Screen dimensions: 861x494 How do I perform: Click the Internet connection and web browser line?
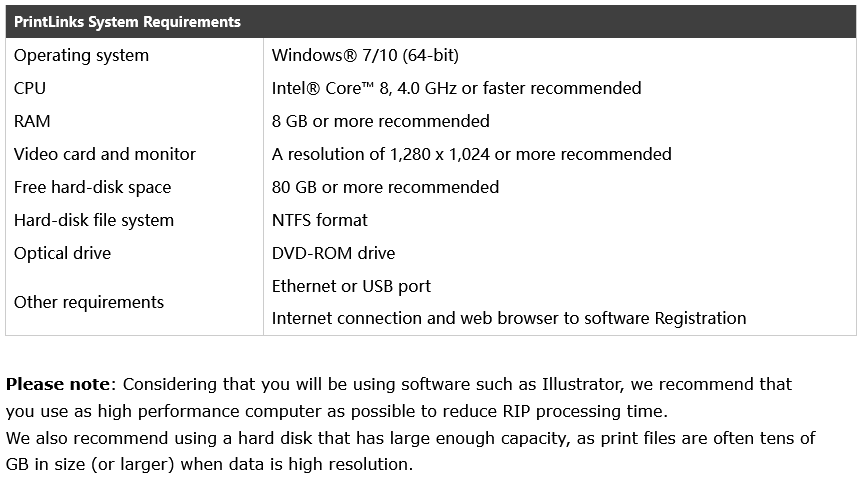[x=509, y=318]
